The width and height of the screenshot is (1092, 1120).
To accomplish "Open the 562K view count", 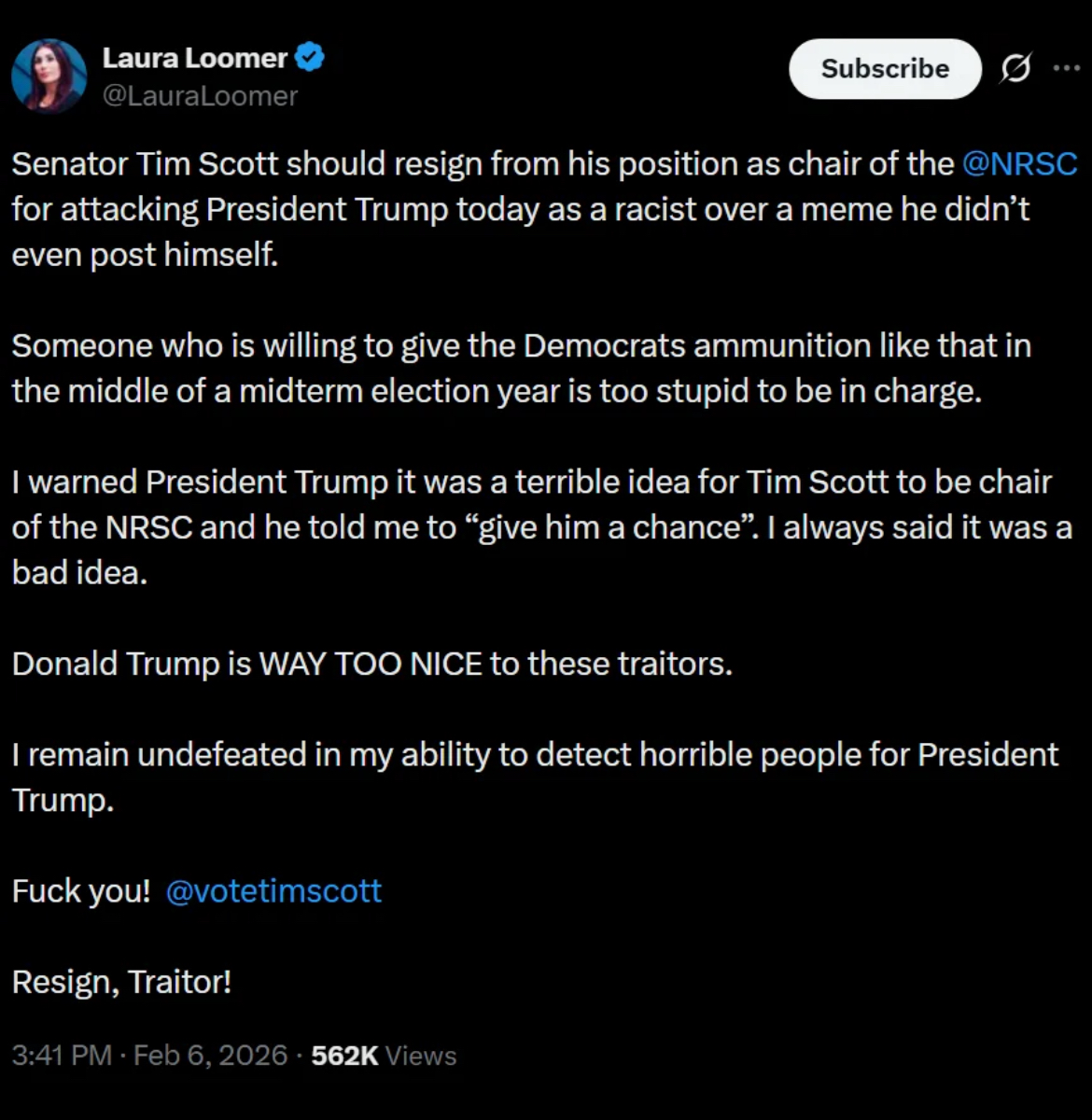I will (344, 1056).
